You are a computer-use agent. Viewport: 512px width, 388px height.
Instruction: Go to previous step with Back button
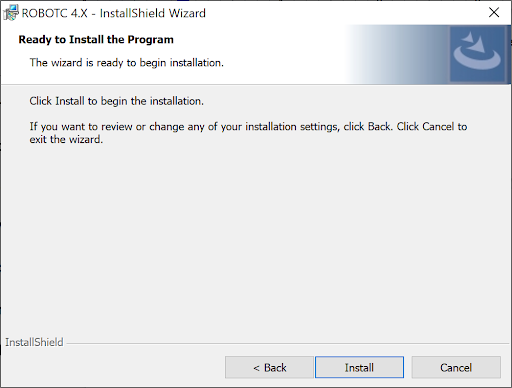click(269, 367)
